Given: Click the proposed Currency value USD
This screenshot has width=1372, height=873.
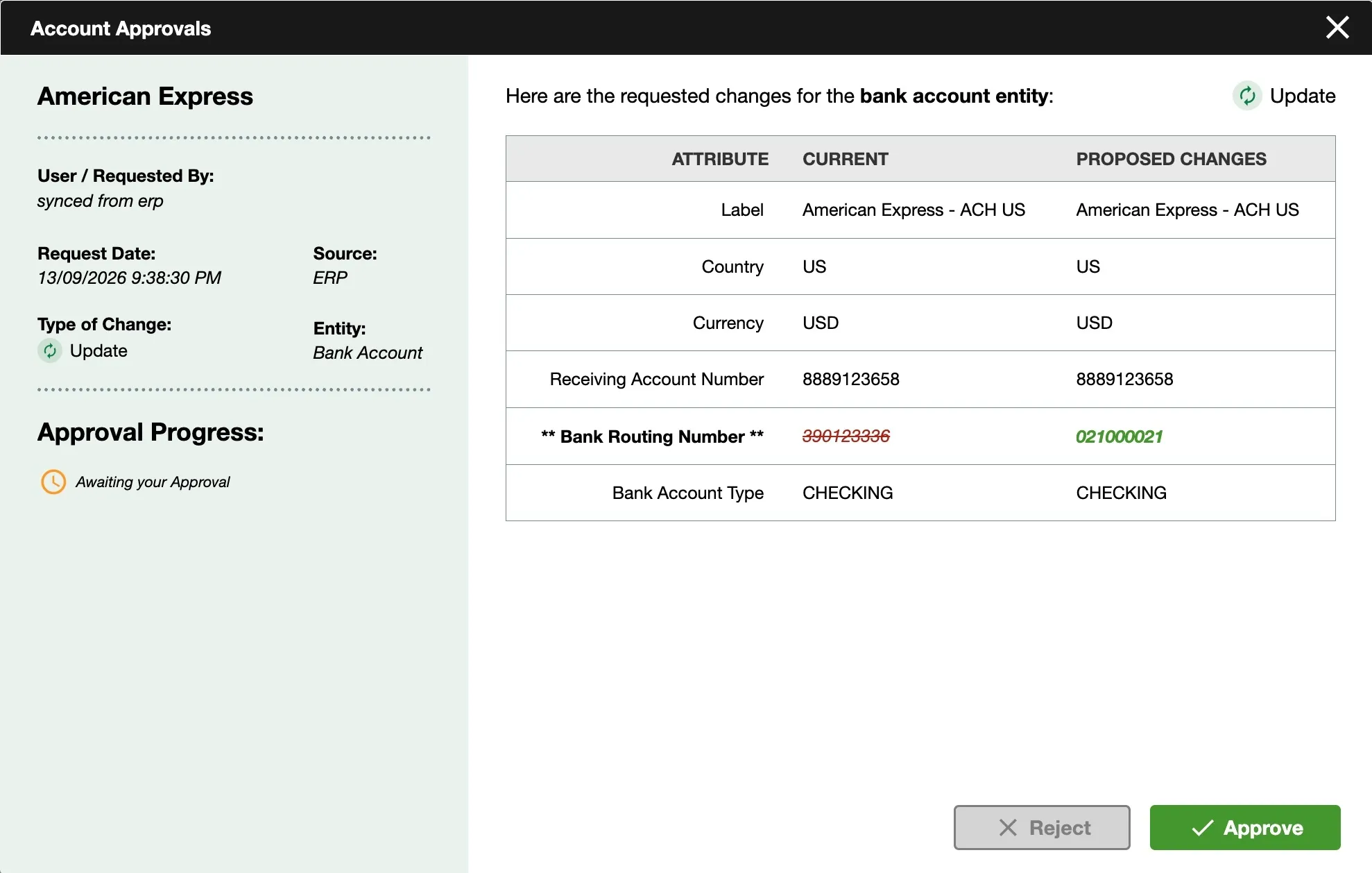Looking at the screenshot, I should (x=1094, y=323).
